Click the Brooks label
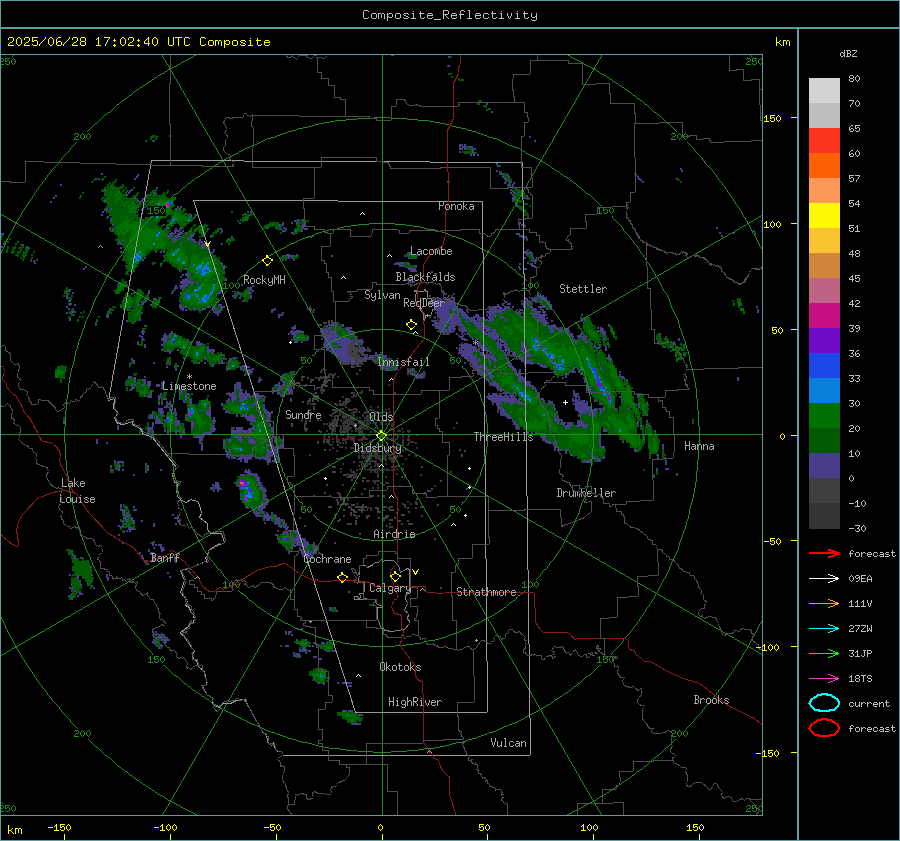Image resolution: width=900 pixels, height=841 pixels. point(711,700)
